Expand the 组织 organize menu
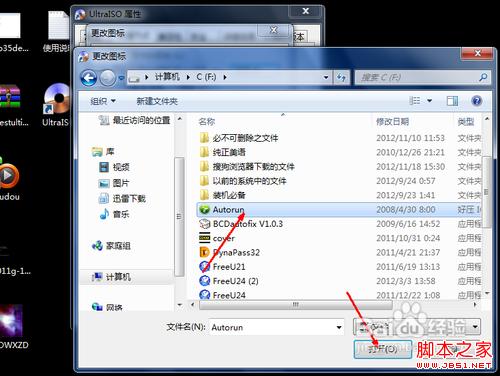 (103, 101)
